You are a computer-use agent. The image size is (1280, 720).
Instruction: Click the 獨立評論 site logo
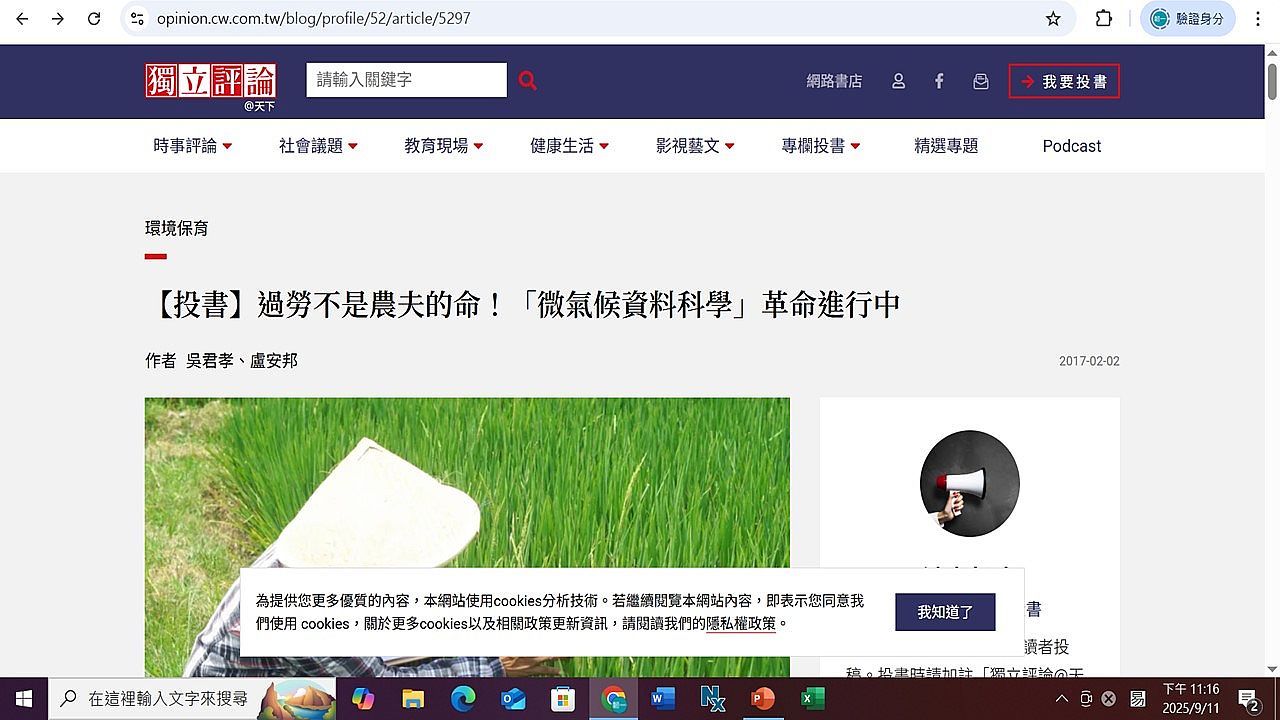pos(210,82)
